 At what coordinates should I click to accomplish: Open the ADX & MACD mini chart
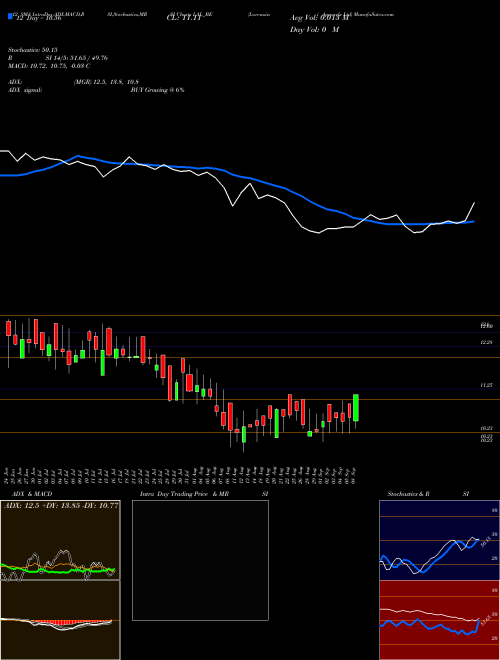(60, 580)
